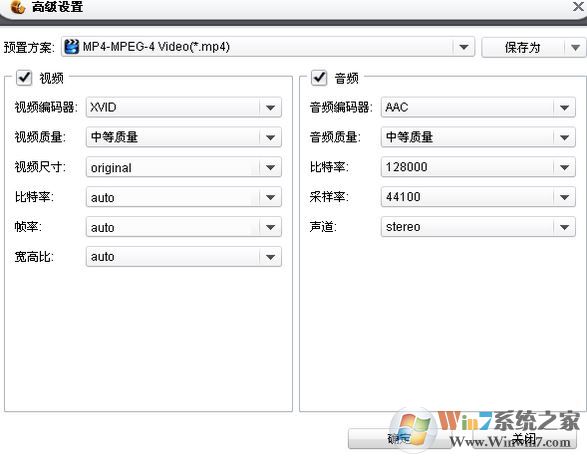Click the app logo icon in title bar
This screenshot has width=587, height=456.
point(18,6)
